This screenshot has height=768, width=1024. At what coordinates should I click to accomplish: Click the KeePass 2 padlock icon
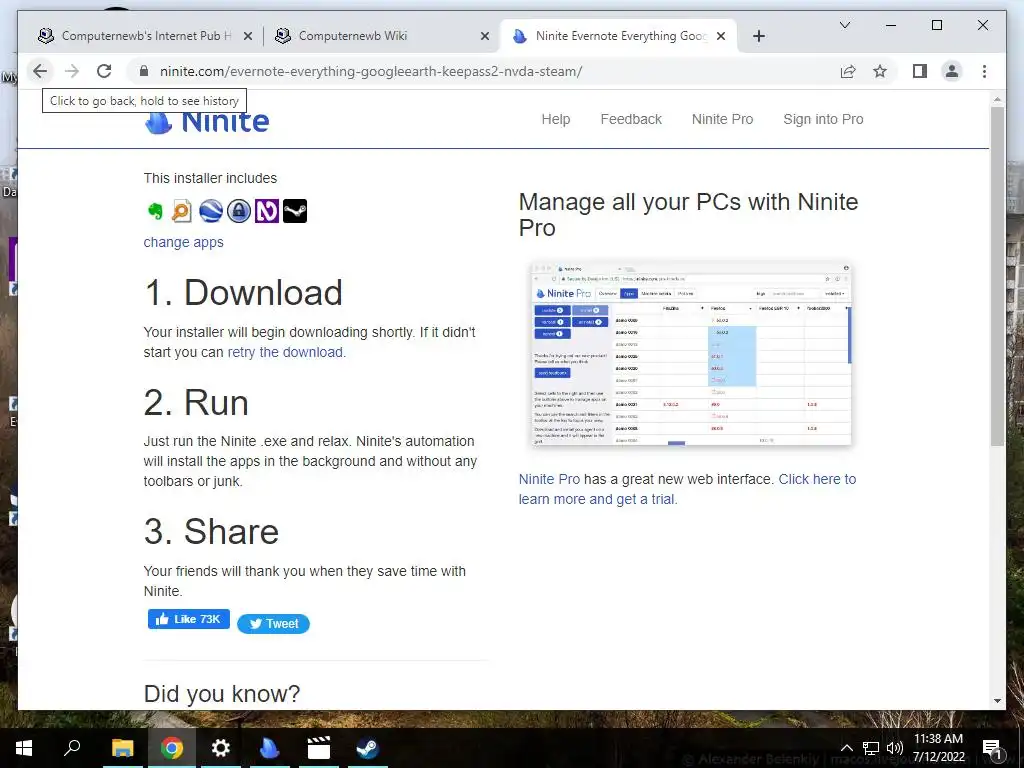click(x=239, y=211)
